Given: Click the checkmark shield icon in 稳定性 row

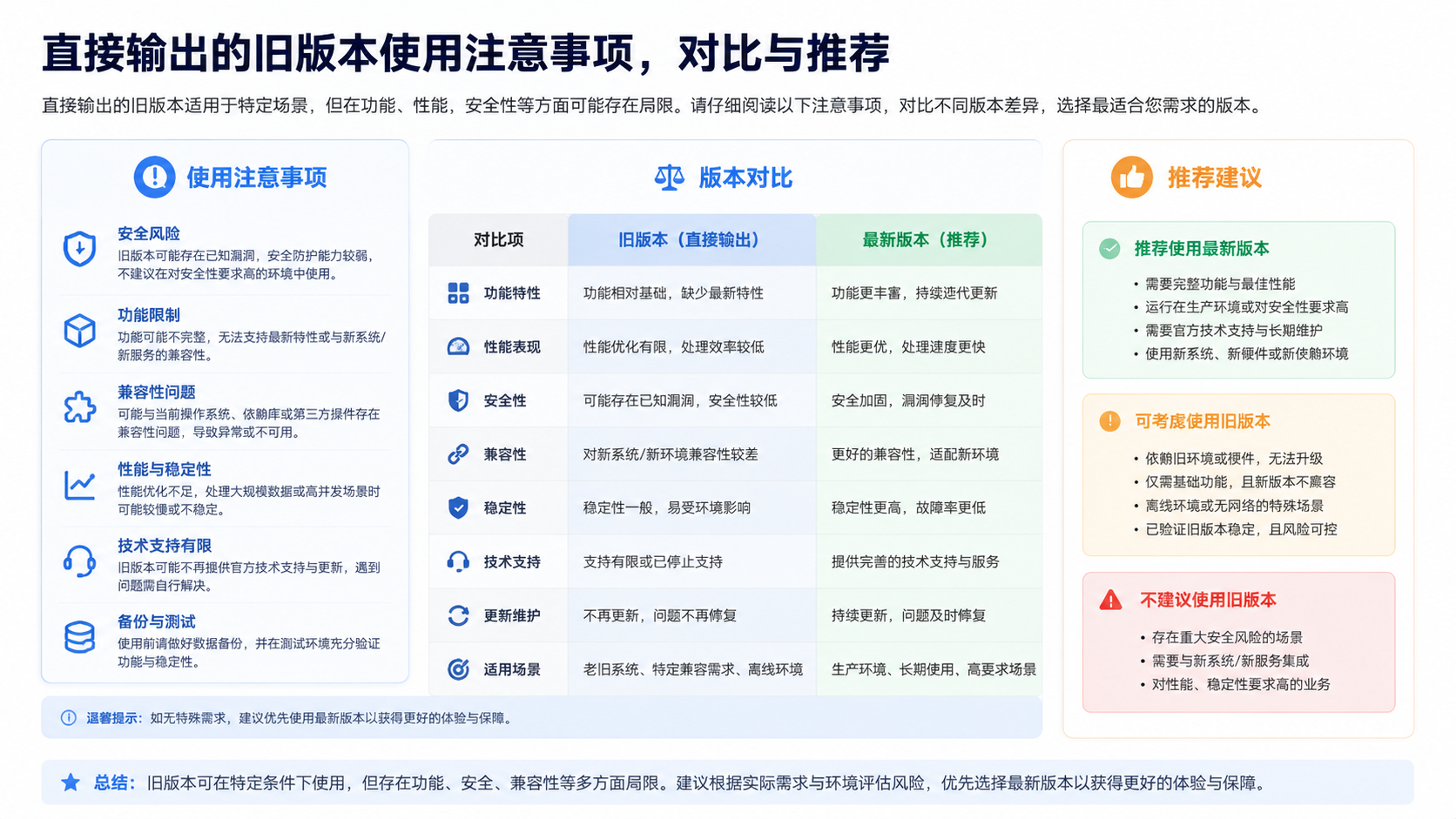Looking at the screenshot, I should tap(458, 507).
